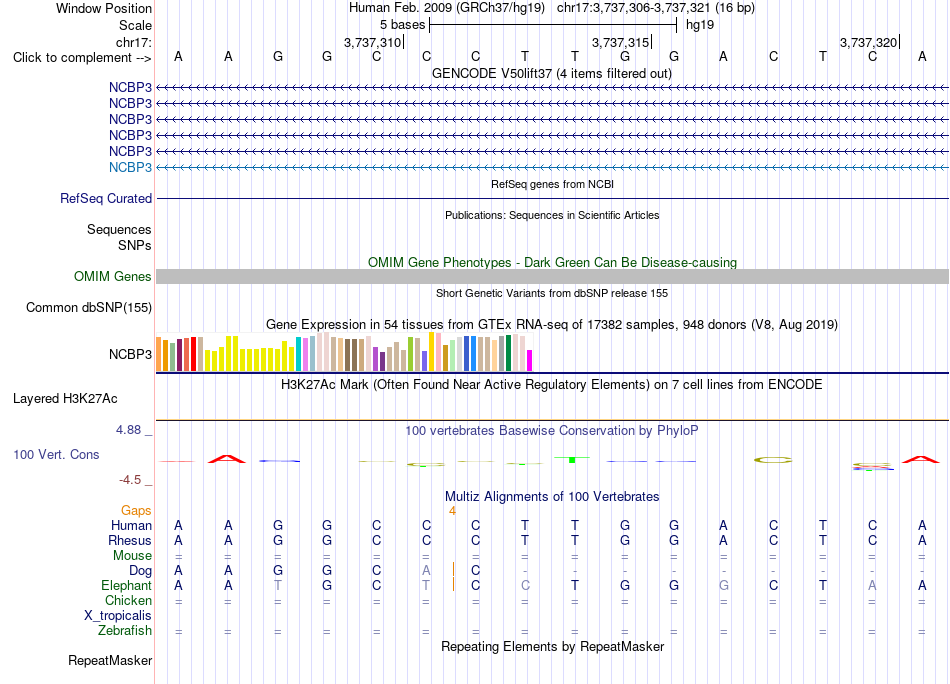Click the Zebrafish species label

point(125,631)
